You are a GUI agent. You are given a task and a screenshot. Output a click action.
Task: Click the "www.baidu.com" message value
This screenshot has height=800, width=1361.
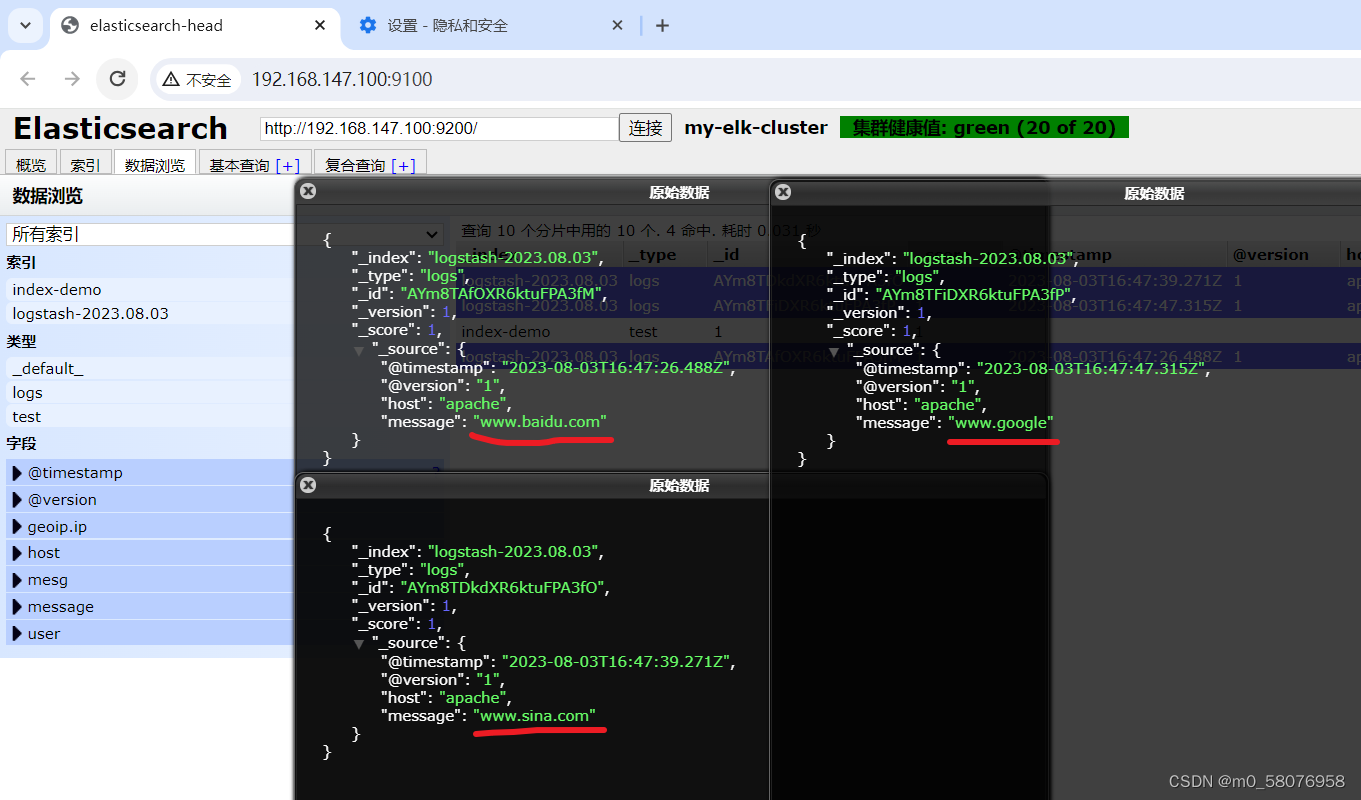540,422
